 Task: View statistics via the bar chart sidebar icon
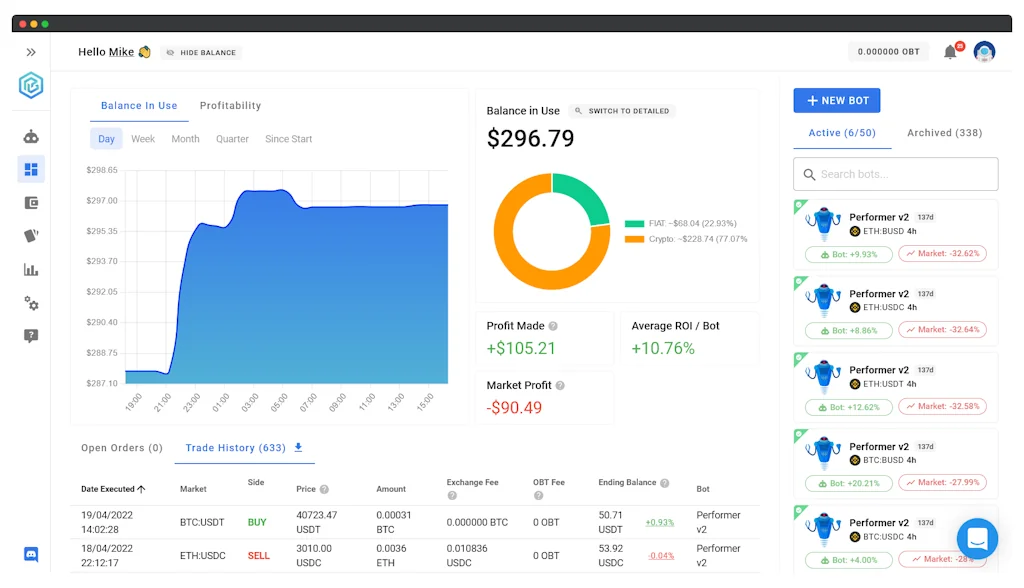pos(30,269)
